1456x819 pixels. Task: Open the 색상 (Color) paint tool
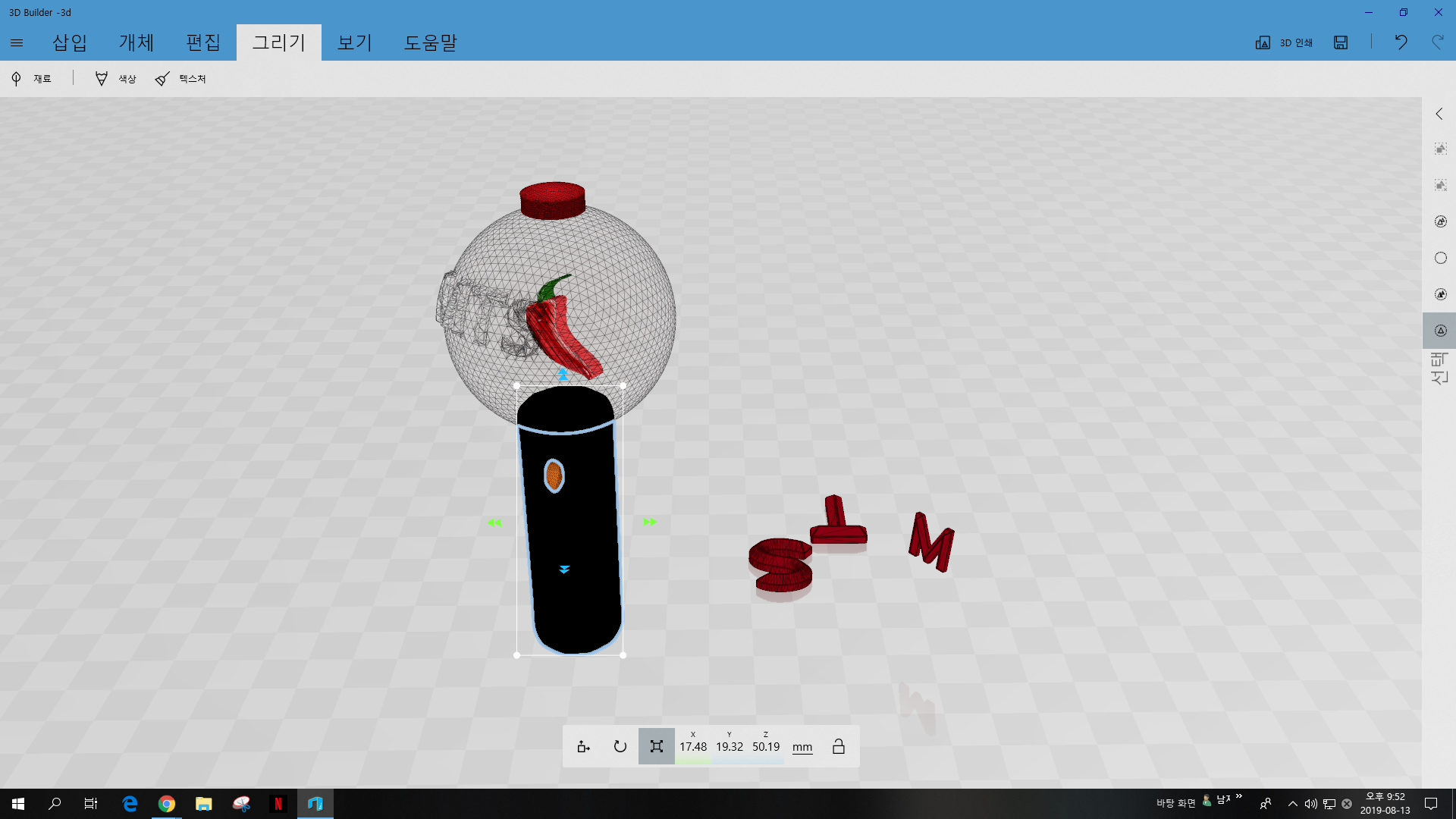[x=115, y=79]
